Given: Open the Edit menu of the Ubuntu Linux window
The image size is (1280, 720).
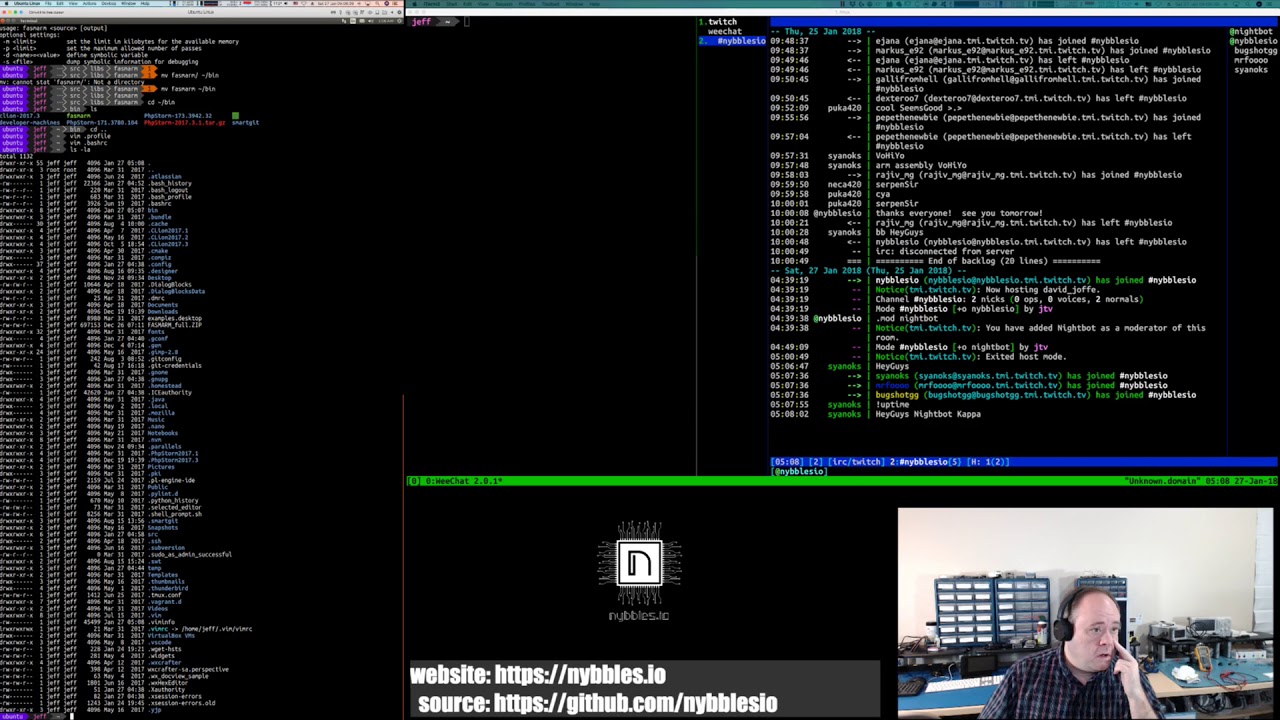Looking at the screenshot, I should pyautogui.click(x=60, y=3).
